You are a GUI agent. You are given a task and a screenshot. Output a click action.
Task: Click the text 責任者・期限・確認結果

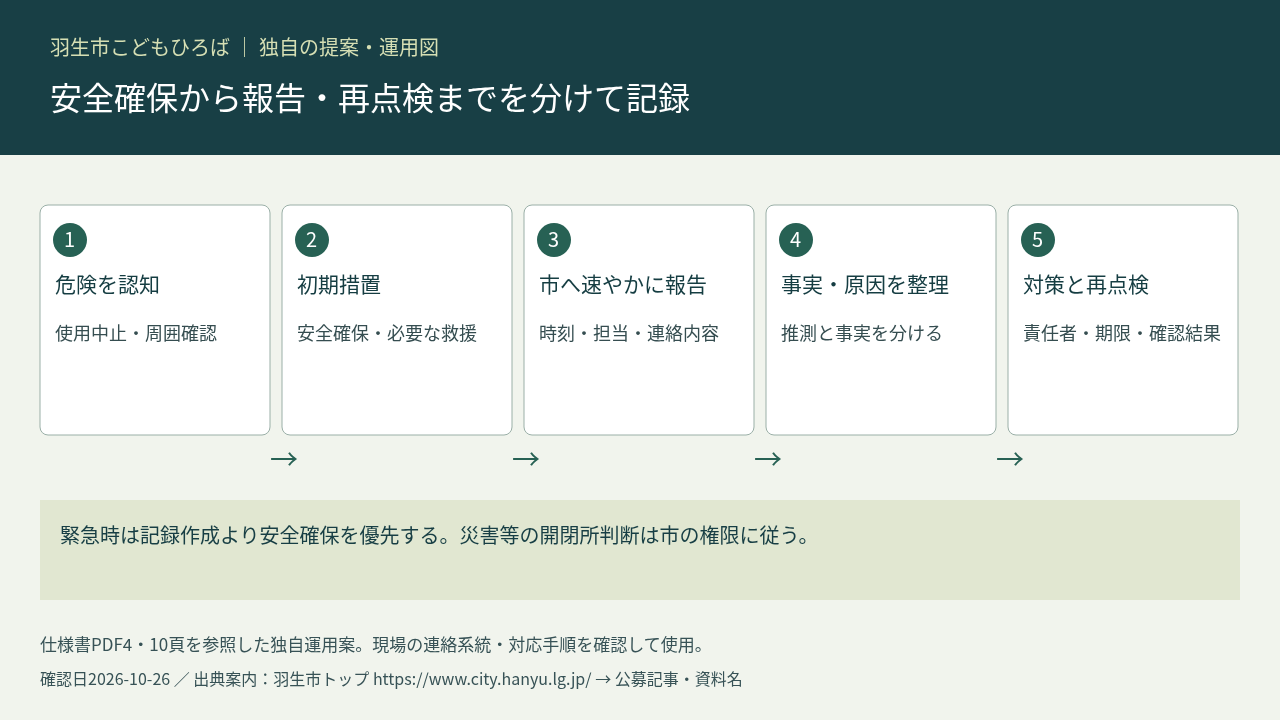[1122, 333]
